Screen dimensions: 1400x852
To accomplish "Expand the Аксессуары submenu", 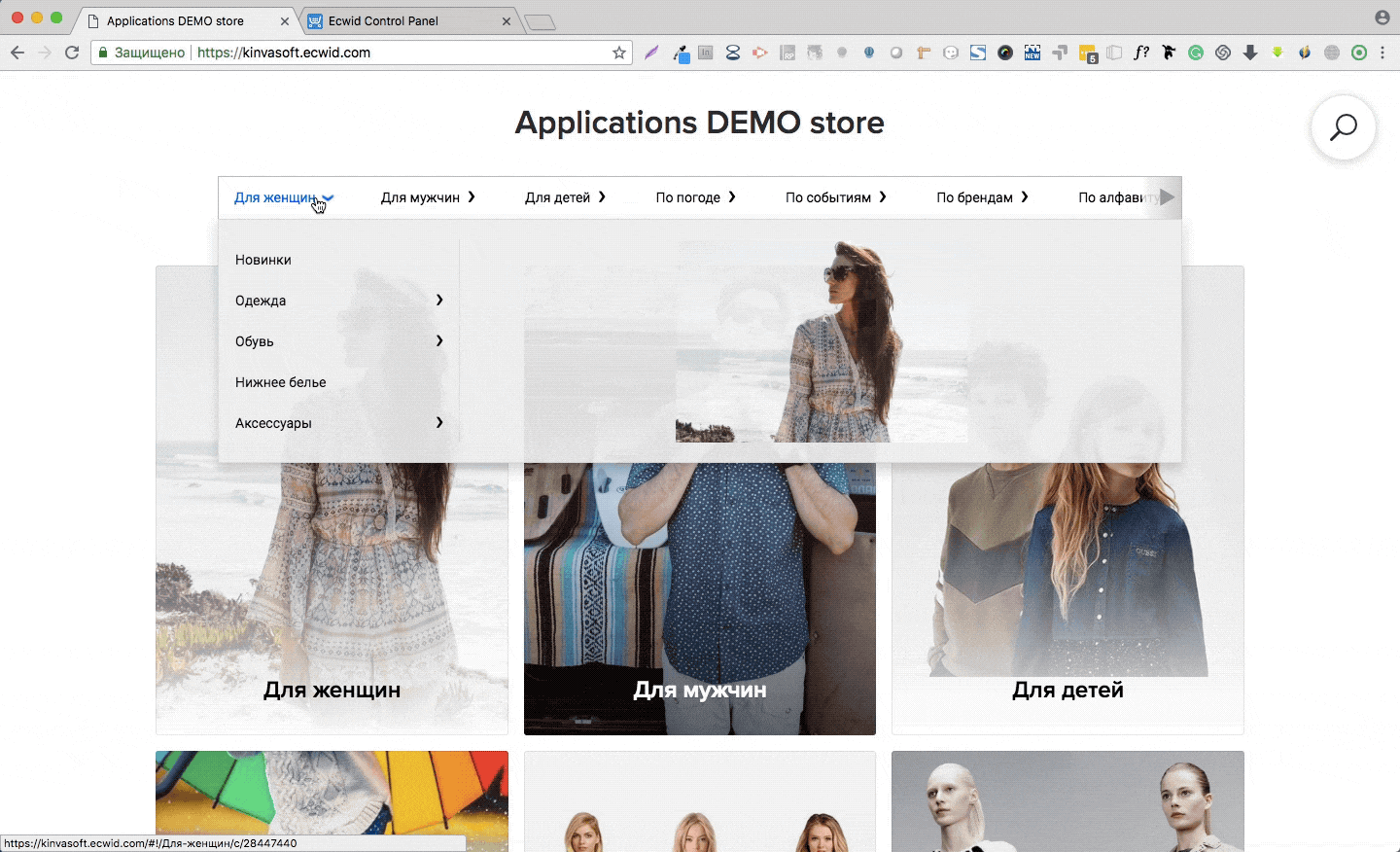I will point(338,423).
